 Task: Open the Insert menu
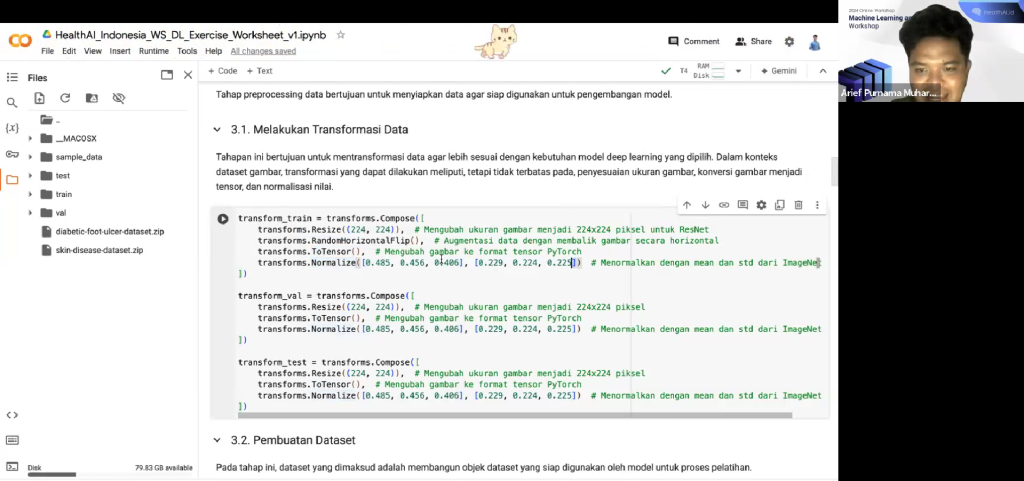(120, 51)
